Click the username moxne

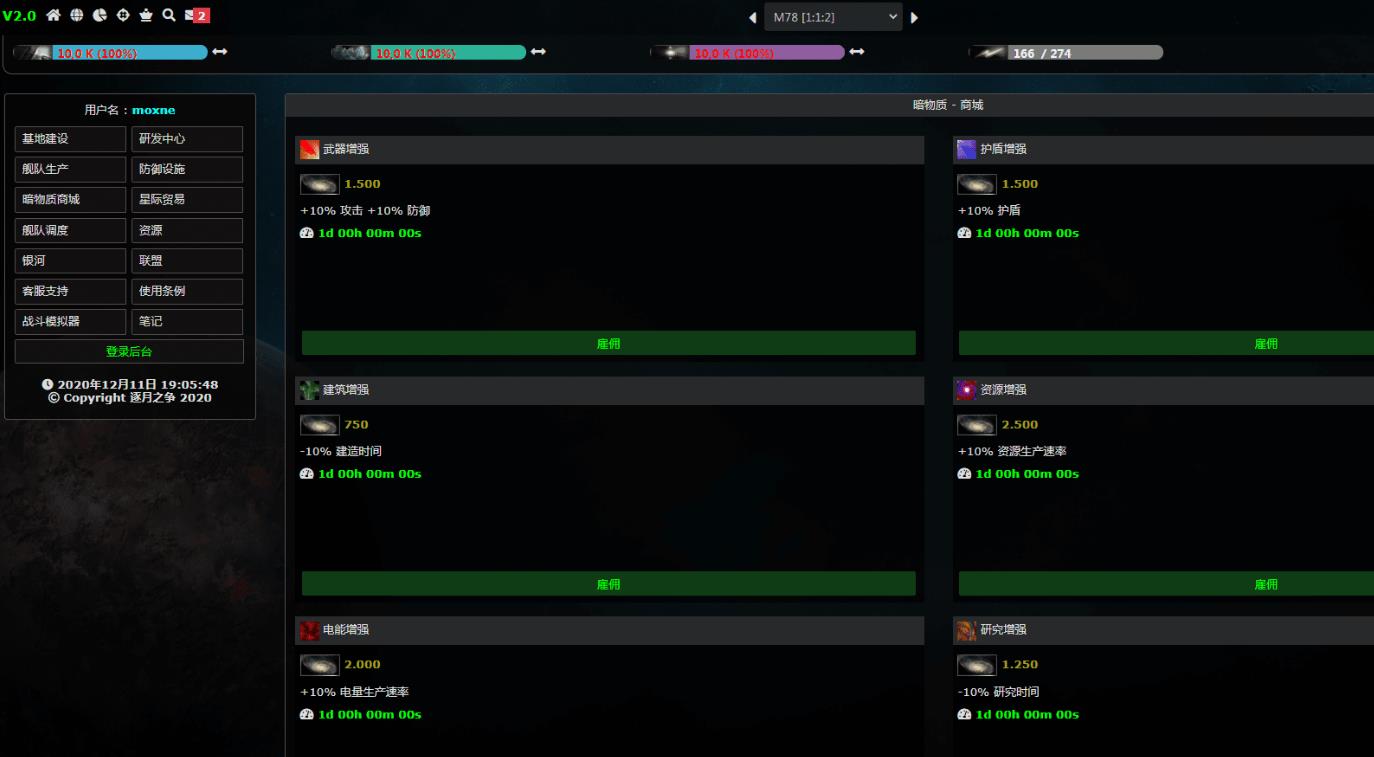click(x=154, y=110)
